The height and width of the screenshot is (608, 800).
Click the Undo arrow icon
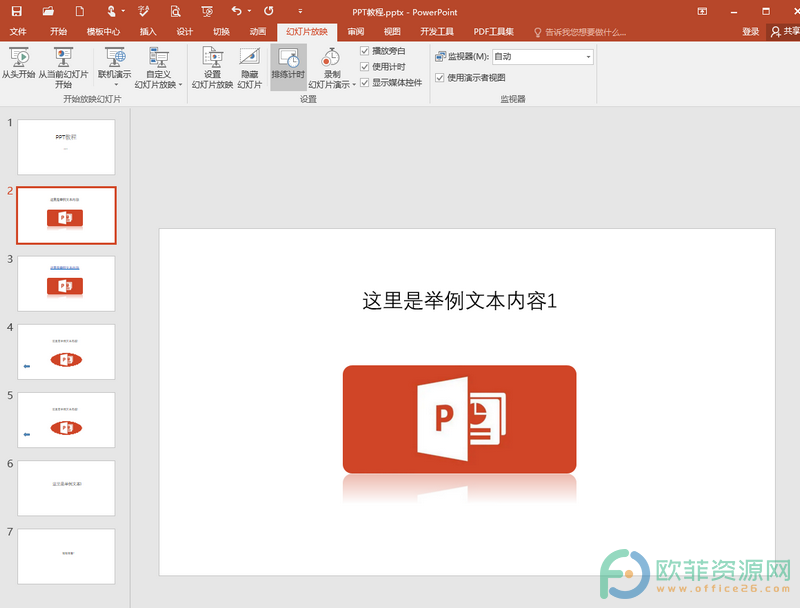(x=236, y=11)
